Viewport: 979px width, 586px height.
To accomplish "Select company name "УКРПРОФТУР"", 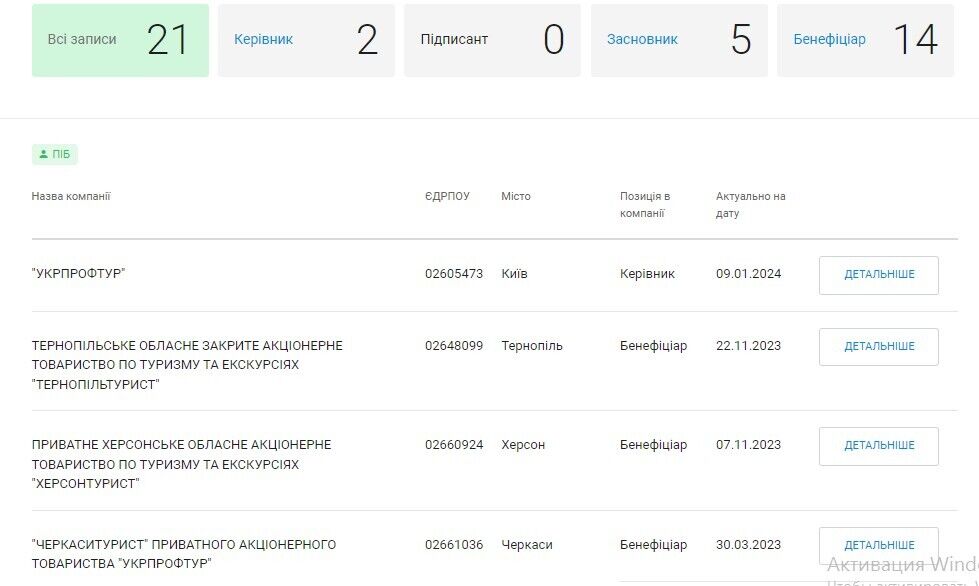I will 79,273.
